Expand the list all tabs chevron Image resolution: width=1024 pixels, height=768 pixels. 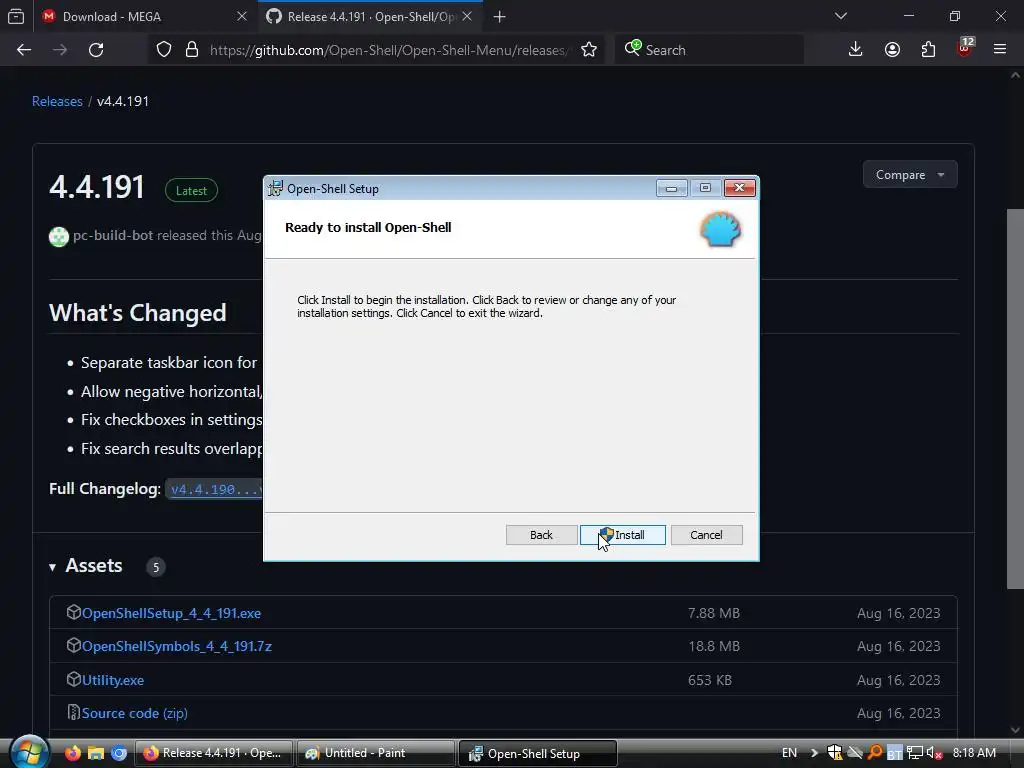840,16
